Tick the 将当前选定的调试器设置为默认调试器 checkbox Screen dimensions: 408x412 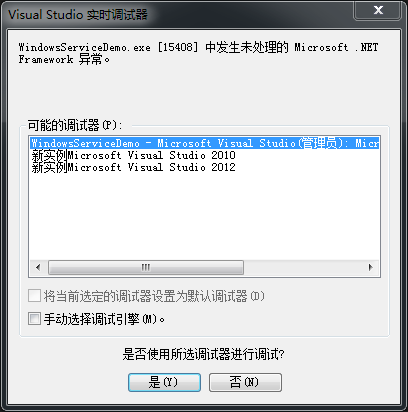tap(34, 296)
